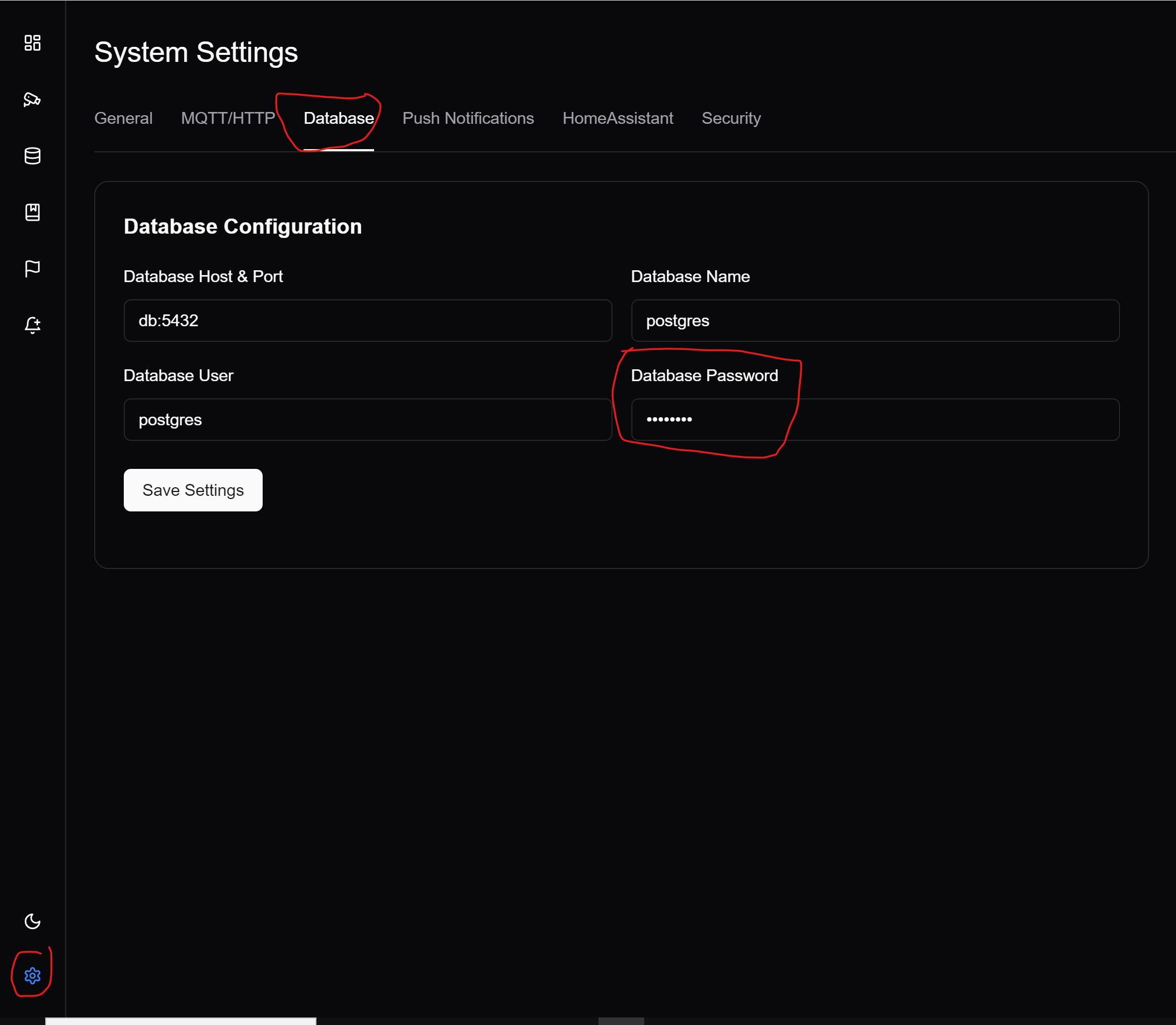Open the dashboard grid icon in sidebar

click(x=33, y=43)
